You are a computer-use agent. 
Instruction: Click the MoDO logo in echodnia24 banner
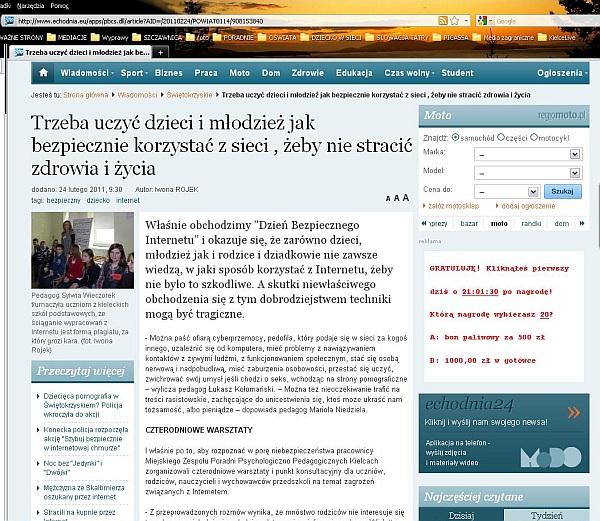551,456
